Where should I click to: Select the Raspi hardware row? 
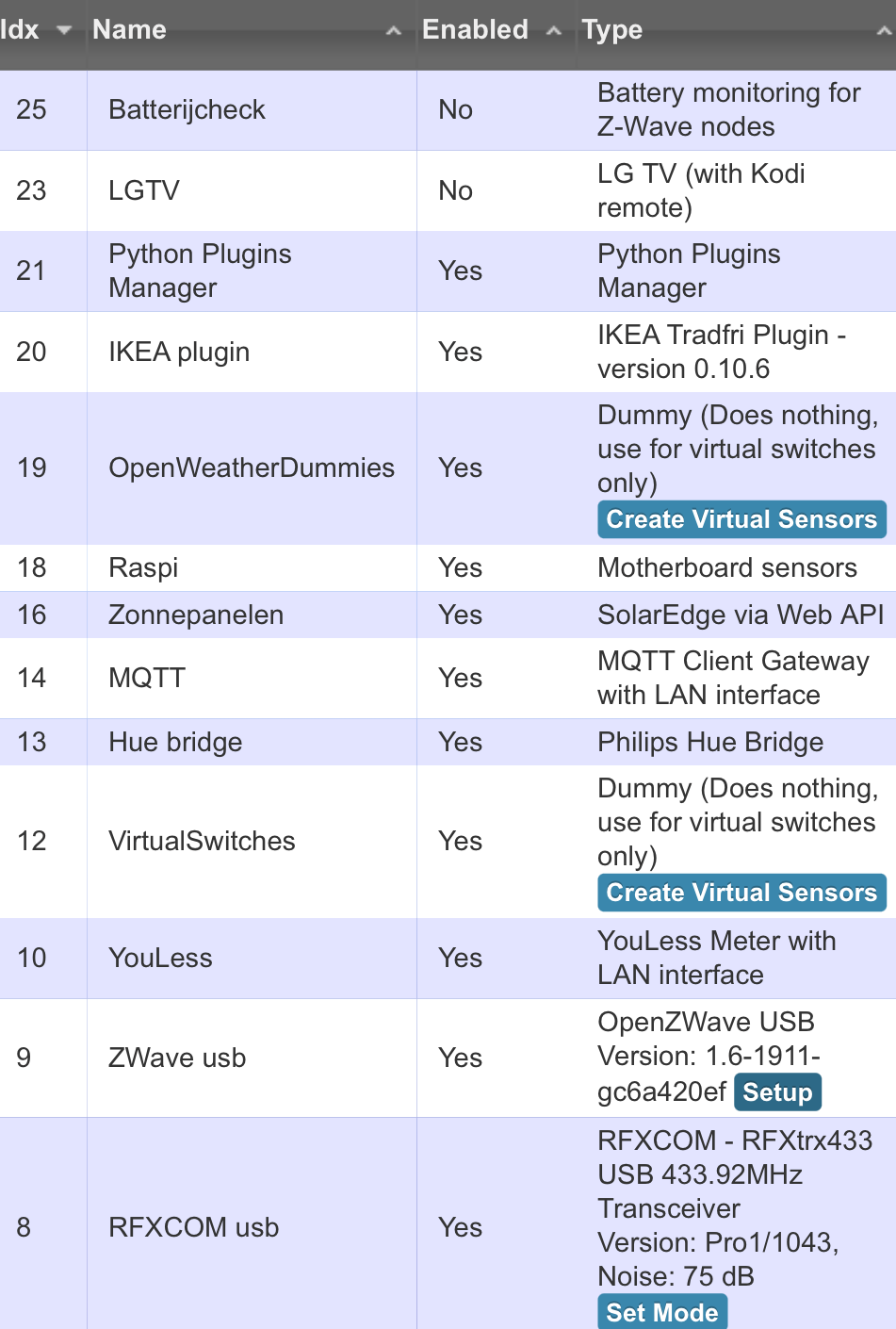(448, 568)
